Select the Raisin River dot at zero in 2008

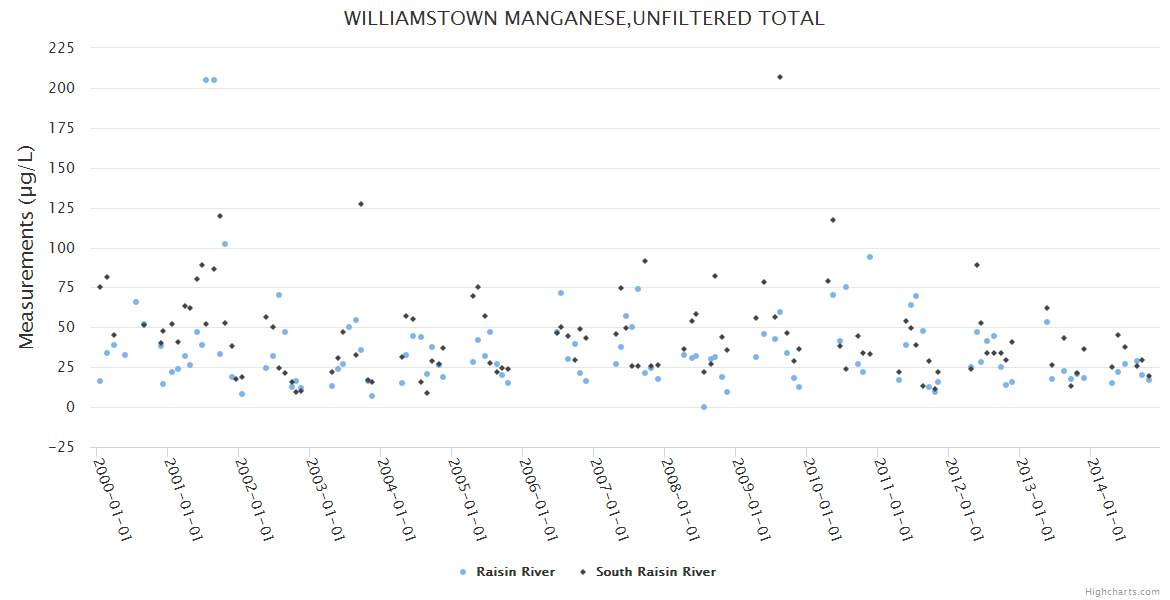click(x=704, y=407)
